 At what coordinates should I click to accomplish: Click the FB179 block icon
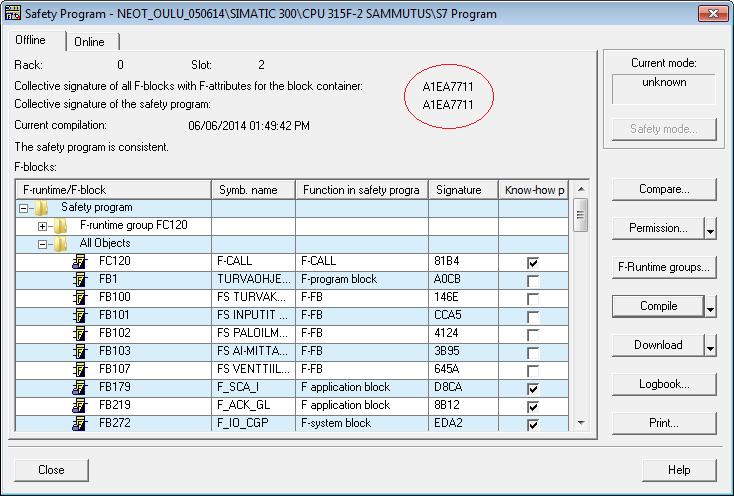click(x=80, y=387)
